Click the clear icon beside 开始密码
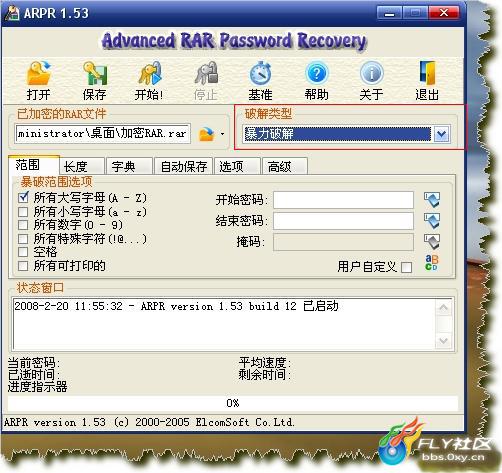The image size is (502, 473). 432,200
